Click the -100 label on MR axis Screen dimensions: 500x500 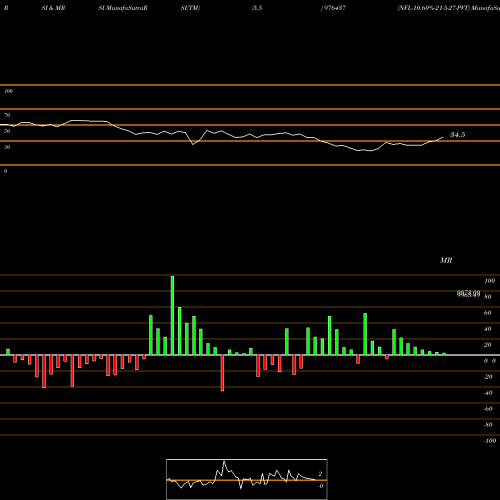490,441
